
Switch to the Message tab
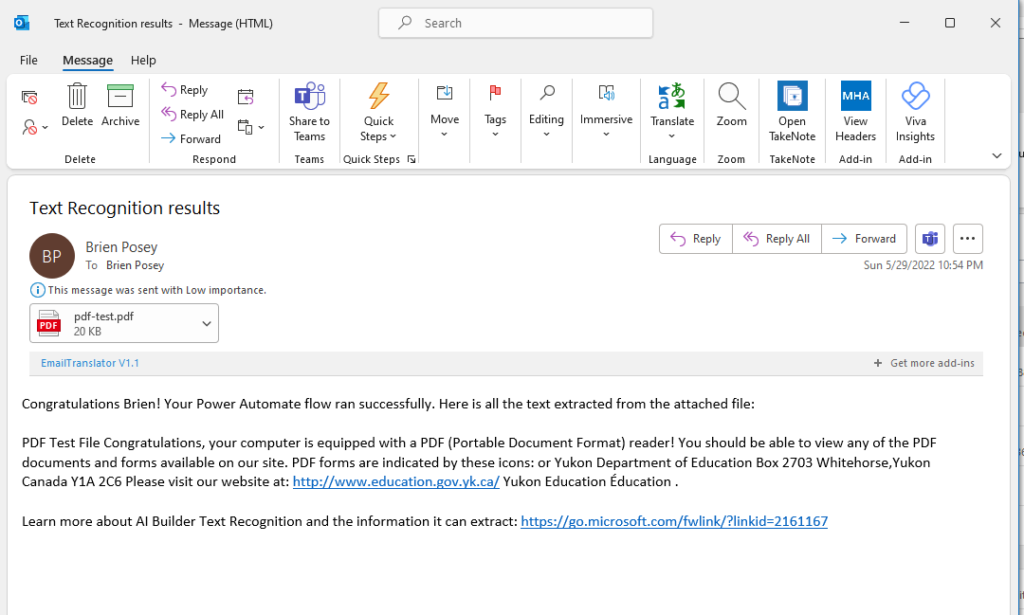(x=88, y=60)
